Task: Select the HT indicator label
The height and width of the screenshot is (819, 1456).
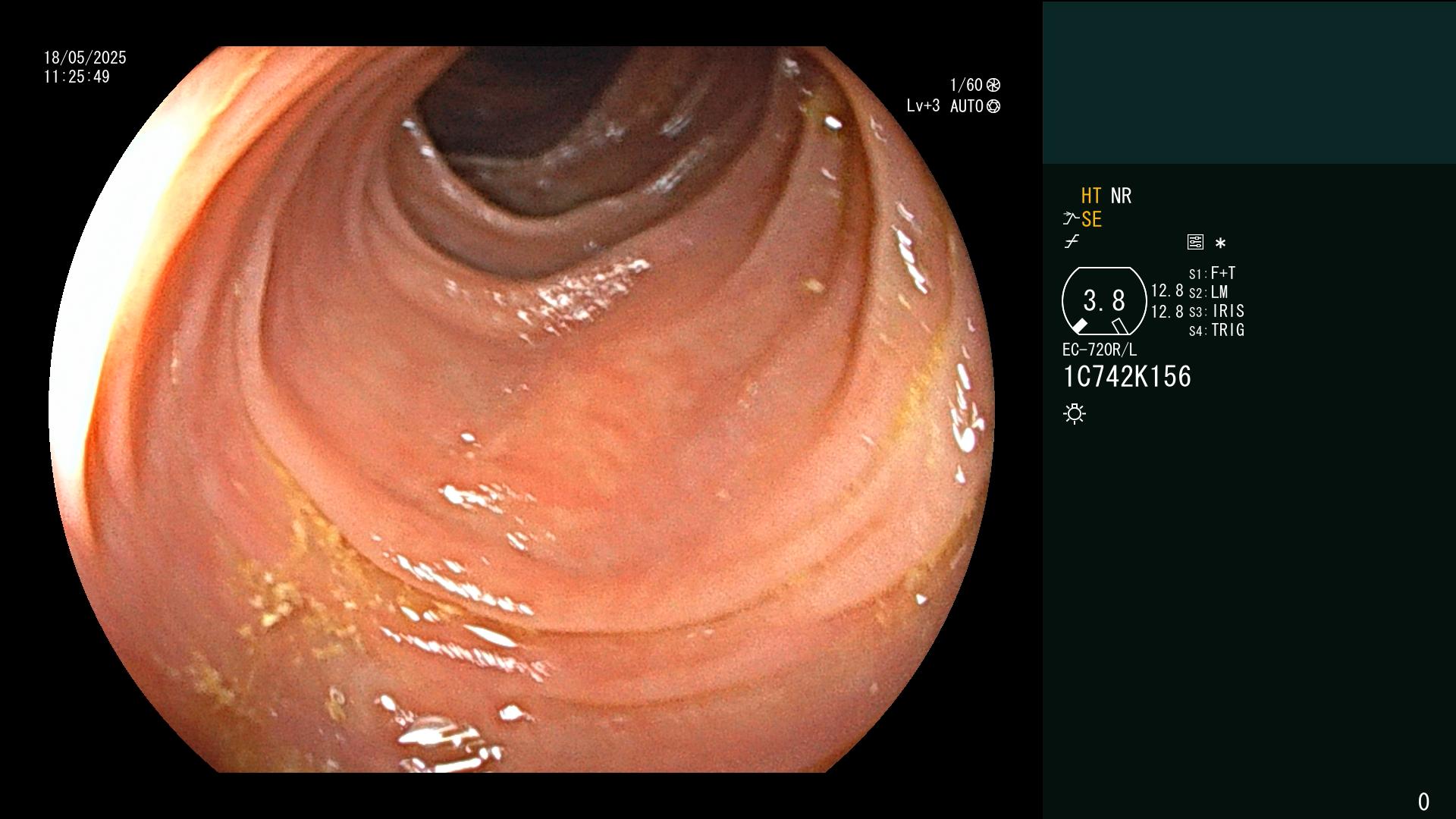Action: click(1090, 196)
